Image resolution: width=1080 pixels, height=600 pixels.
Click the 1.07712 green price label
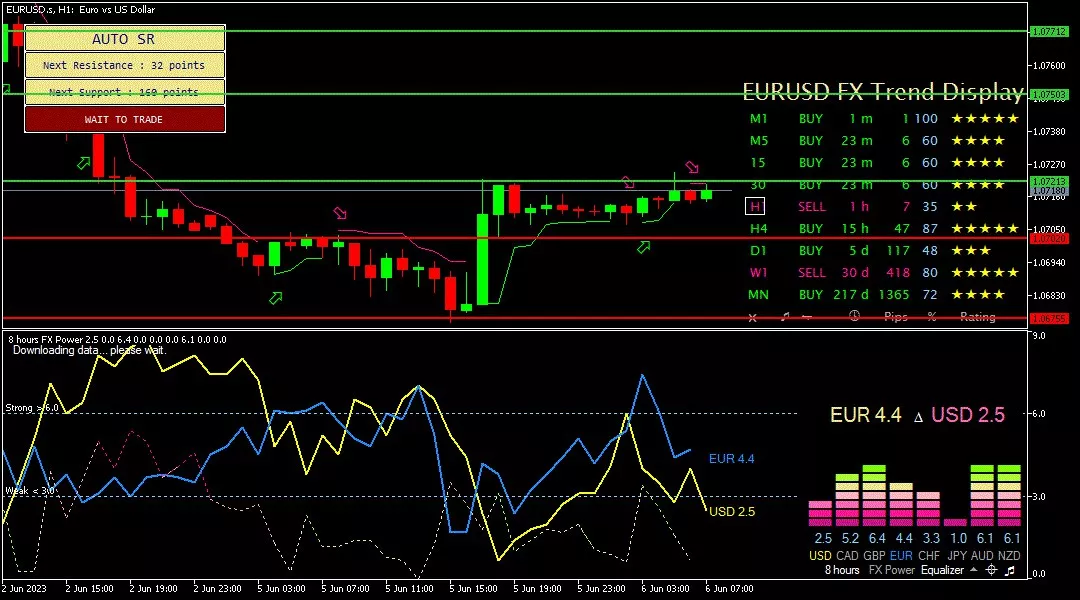pyautogui.click(x=1048, y=31)
